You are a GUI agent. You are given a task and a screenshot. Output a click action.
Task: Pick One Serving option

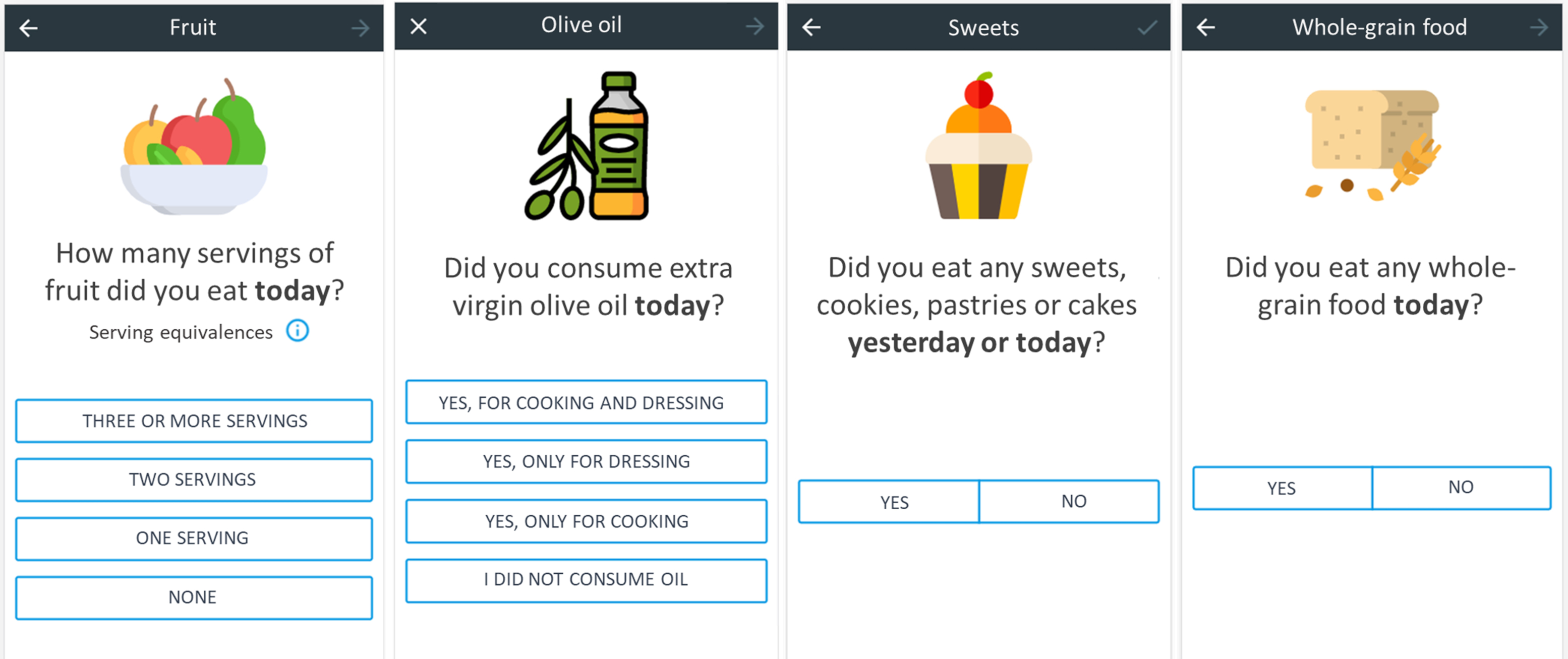tap(194, 538)
